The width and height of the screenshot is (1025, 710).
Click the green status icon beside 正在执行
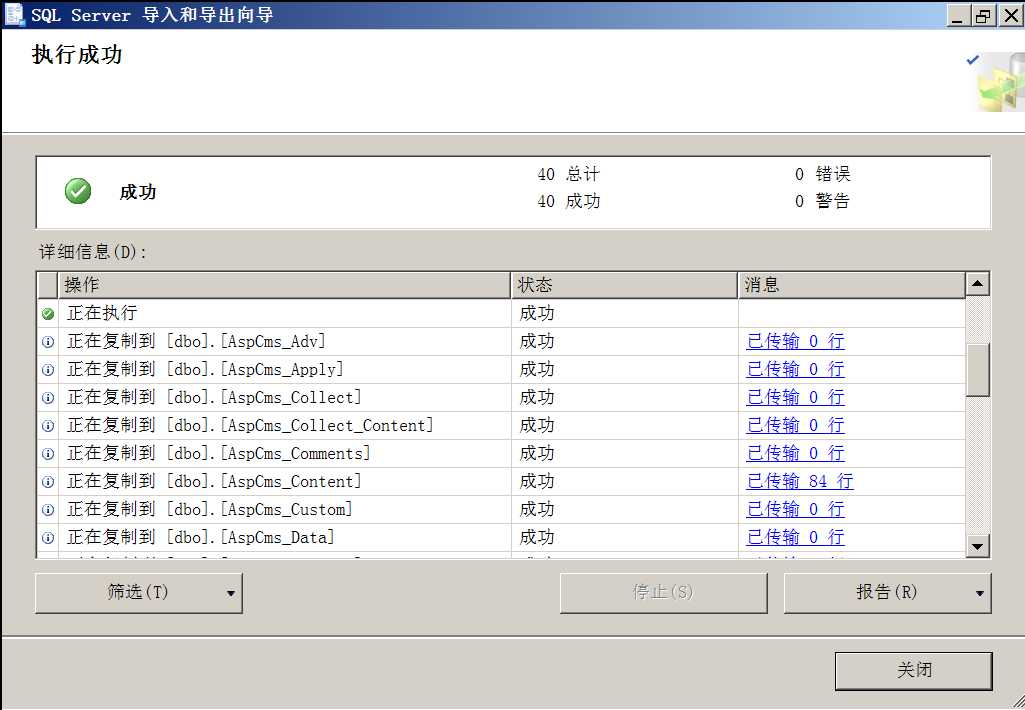pos(48,314)
